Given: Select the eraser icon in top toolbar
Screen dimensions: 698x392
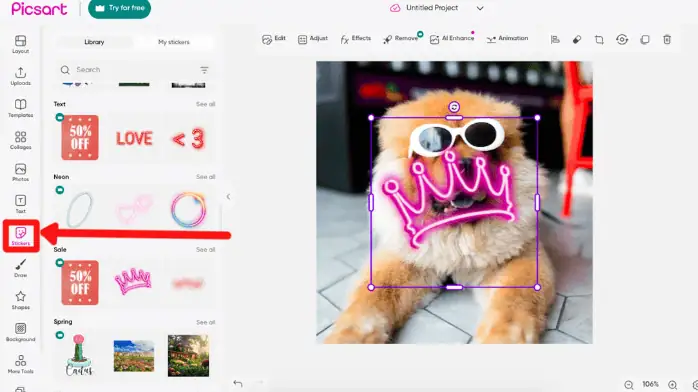Looking at the screenshot, I should 577,40.
